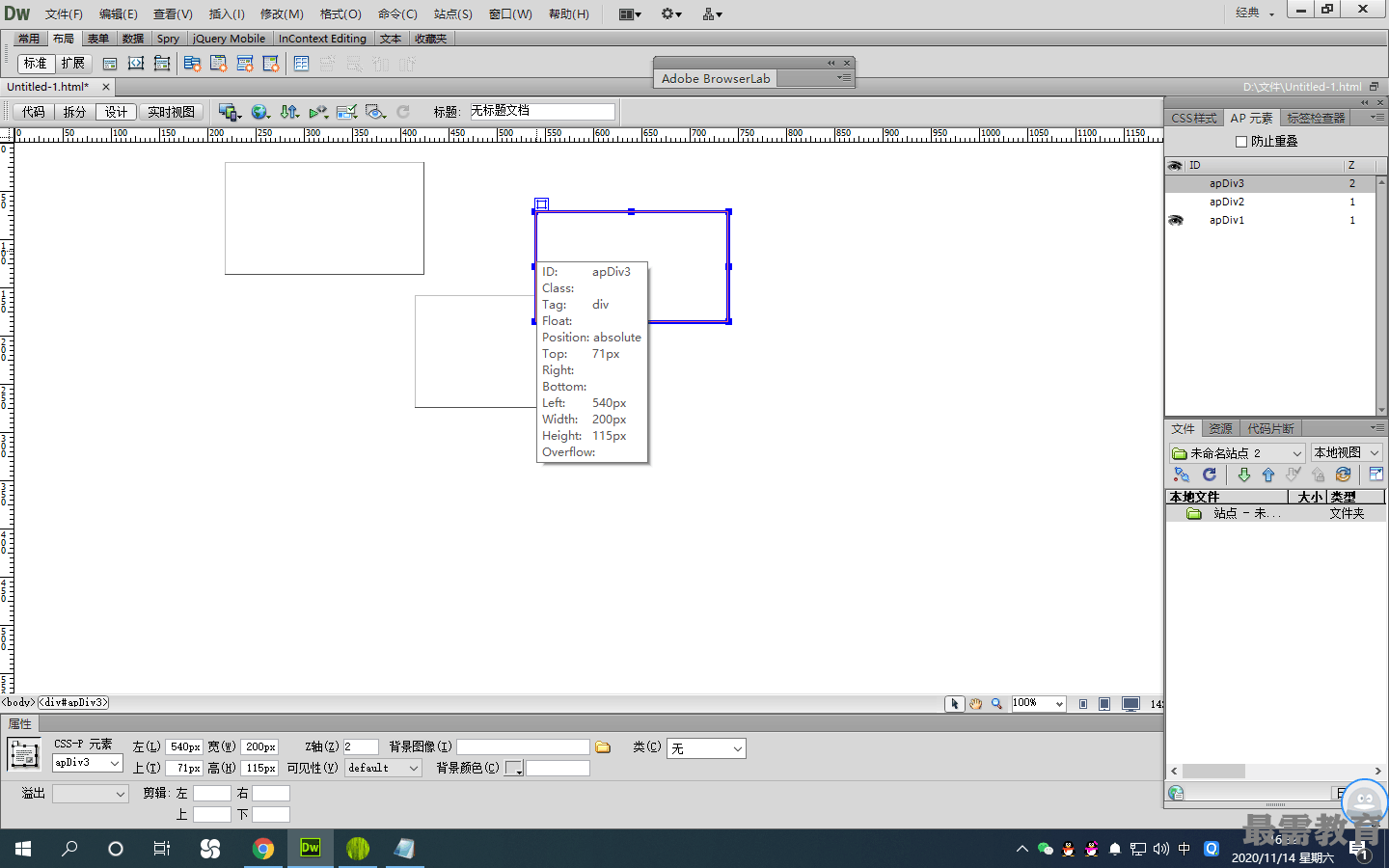The image size is (1389, 868).
Task: Open the 未命名站点 2 site dropdown
Action: pyautogui.click(x=1238, y=453)
